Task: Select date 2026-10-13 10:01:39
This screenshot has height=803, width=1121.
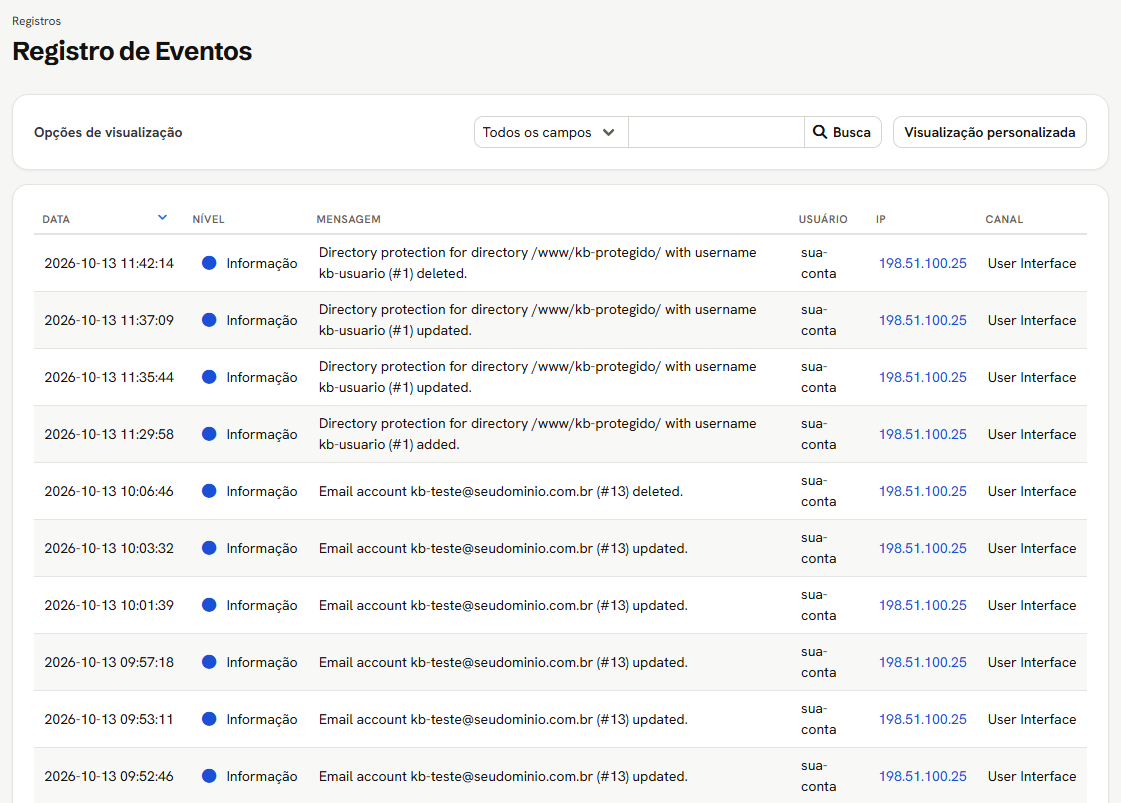Action: click(109, 606)
